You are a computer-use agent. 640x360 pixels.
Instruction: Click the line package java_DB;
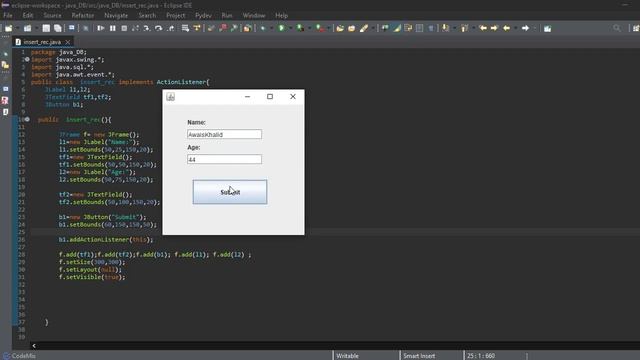pyautogui.click(x=59, y=52)
